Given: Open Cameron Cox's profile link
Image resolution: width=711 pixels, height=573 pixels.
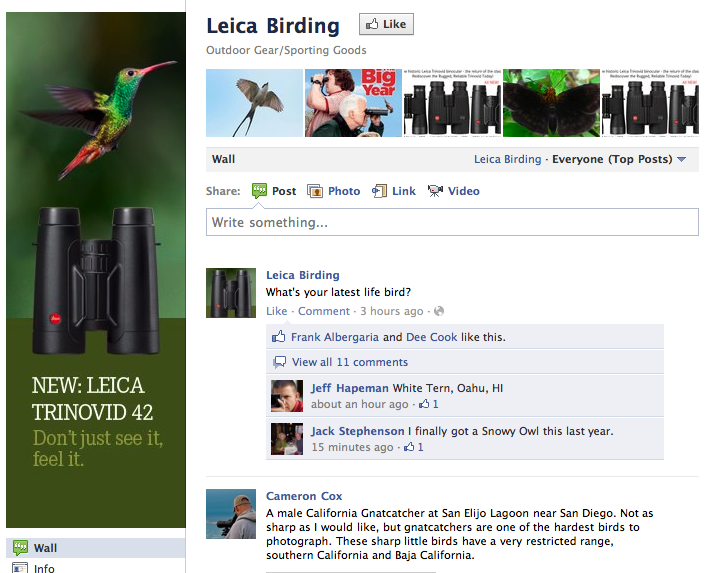Looking at the screenshot, I should (x=304, y=496).
